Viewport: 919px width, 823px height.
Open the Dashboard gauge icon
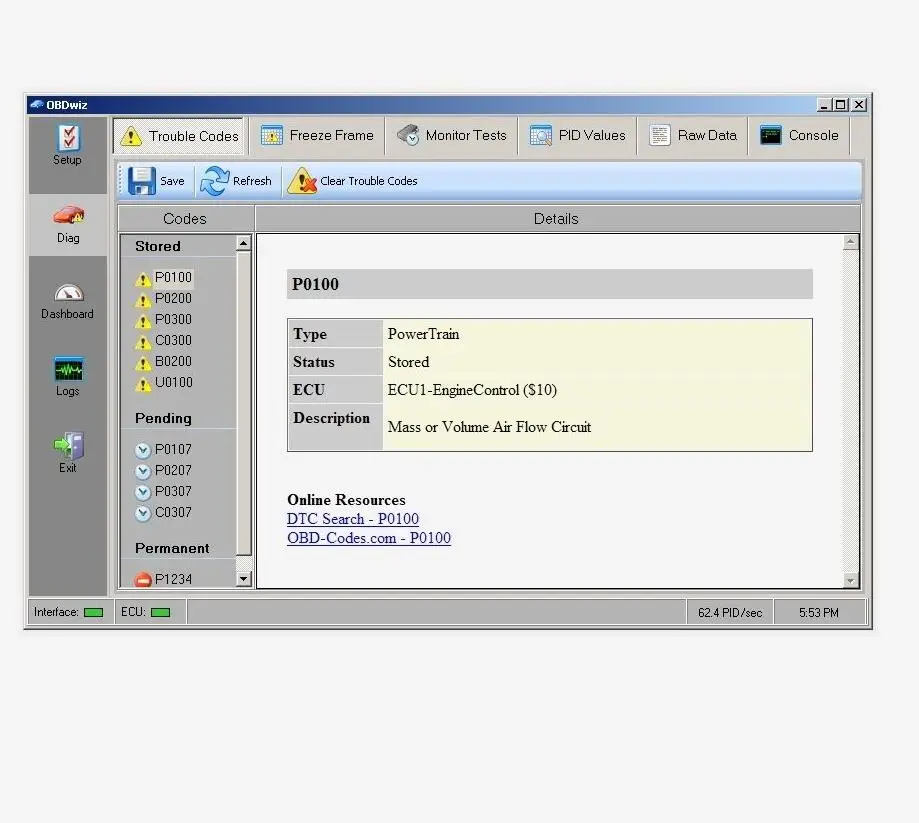point(69,293)
